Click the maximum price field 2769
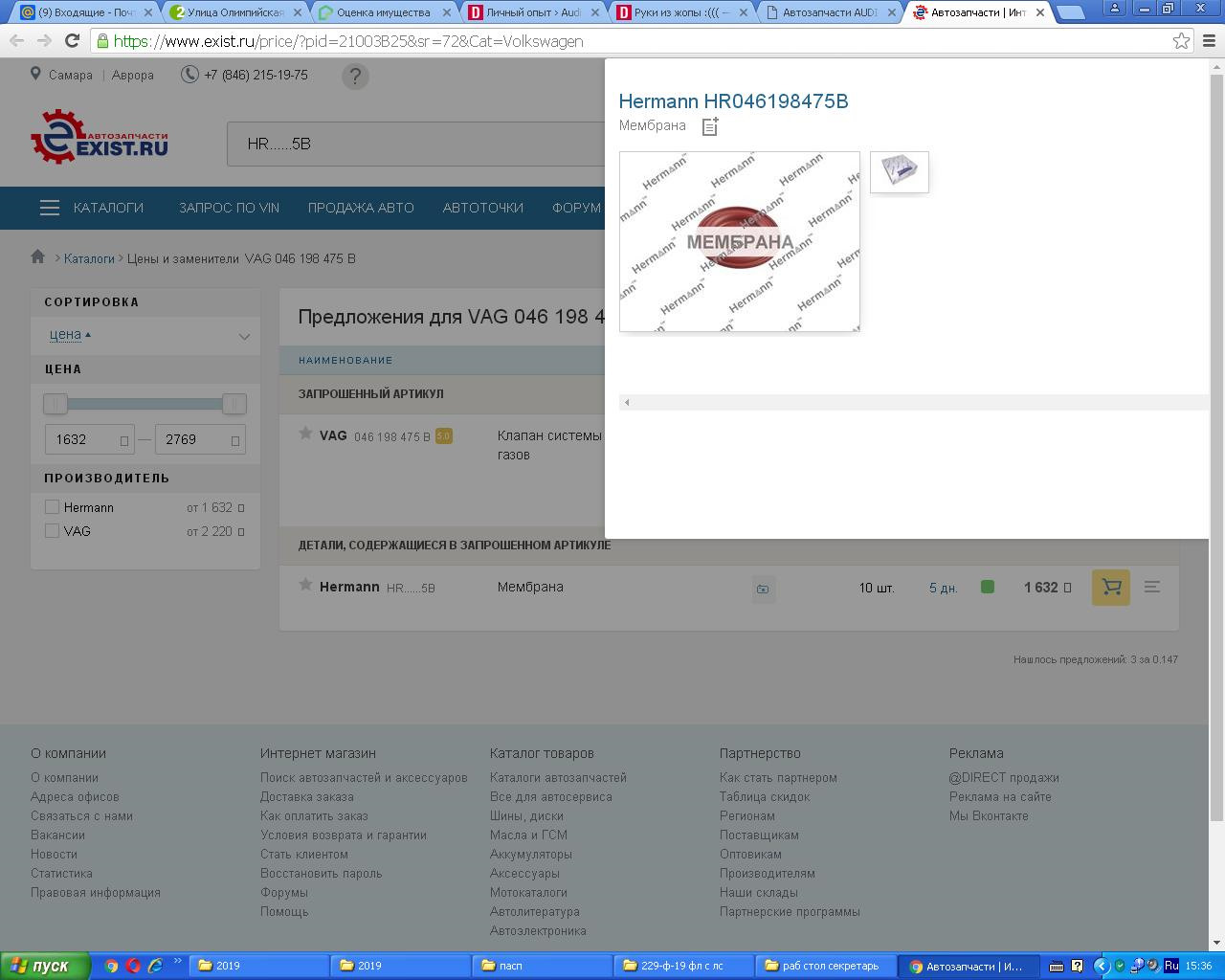The height and width of the screenshot is (980, 1225). point(200,439)
